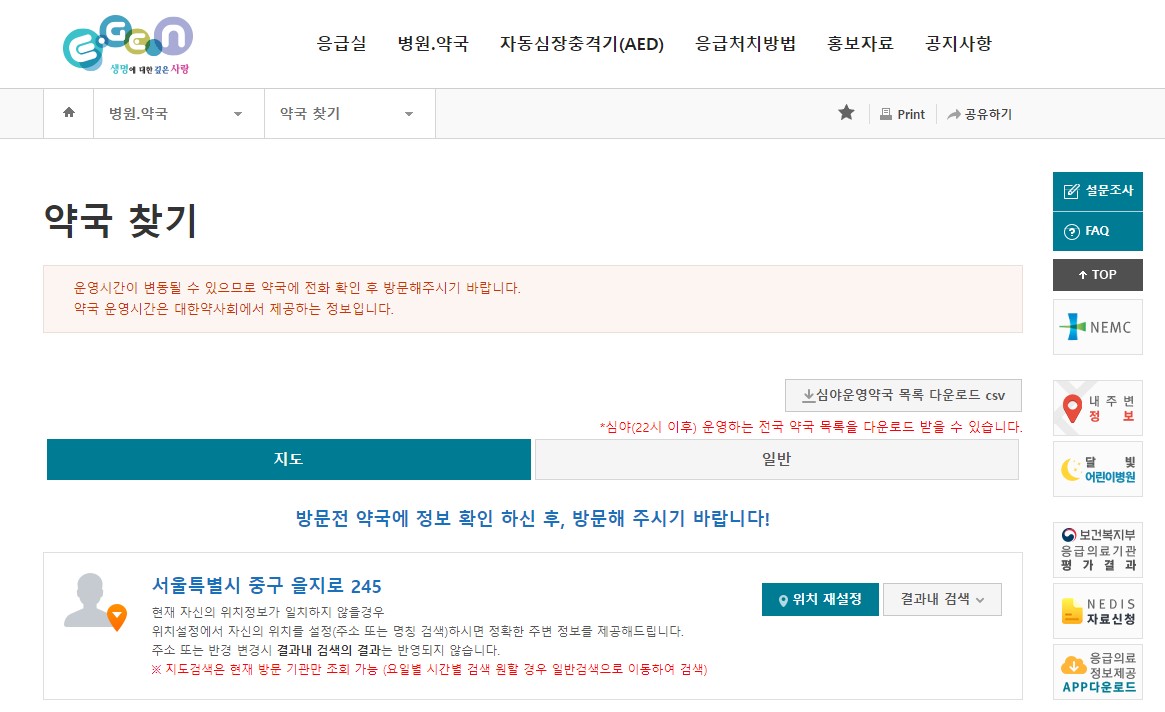Jump to top using the TOP icon

[x=1097, y=275]
